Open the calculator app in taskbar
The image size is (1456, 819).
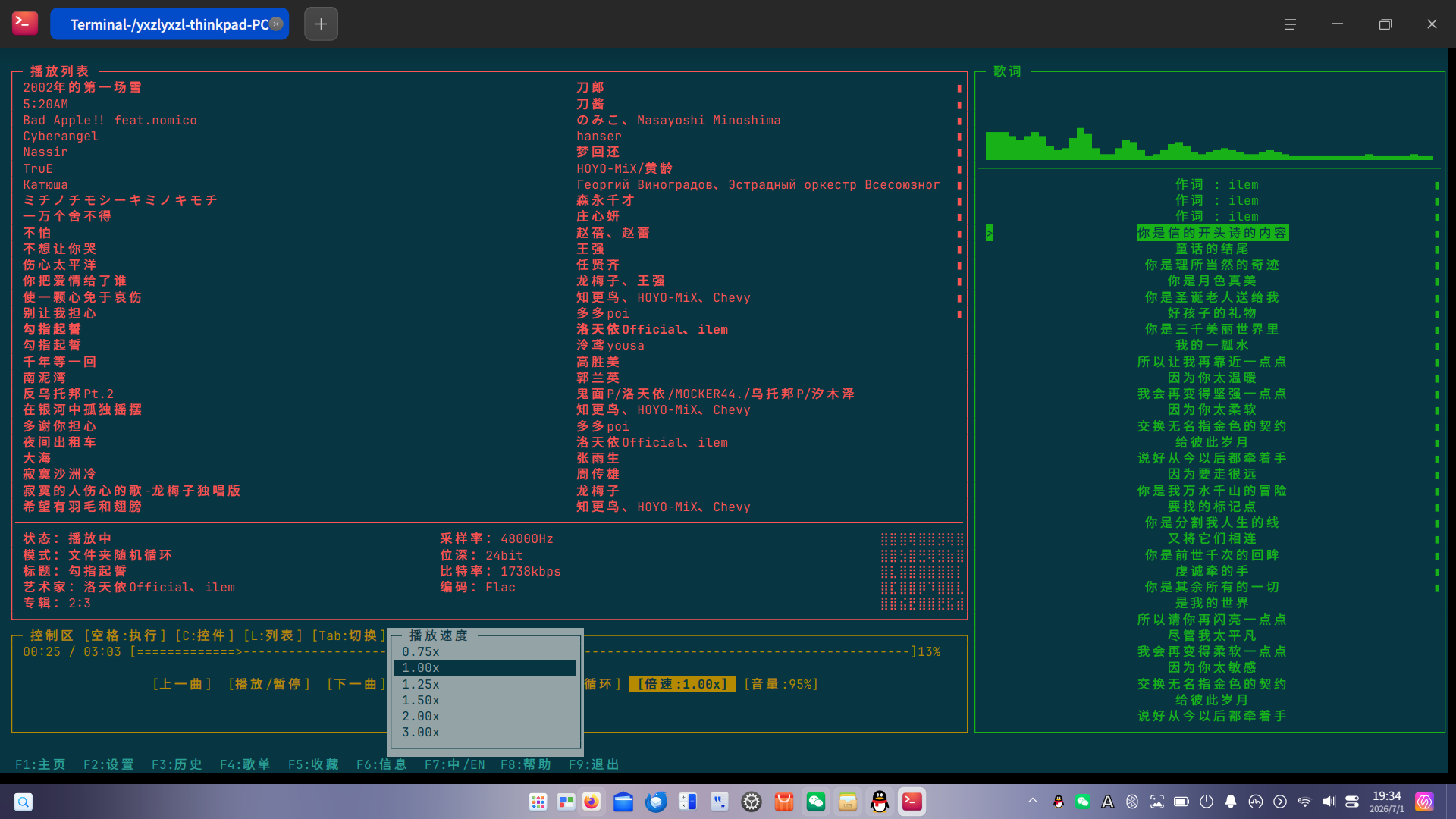[x=688, y=802]
